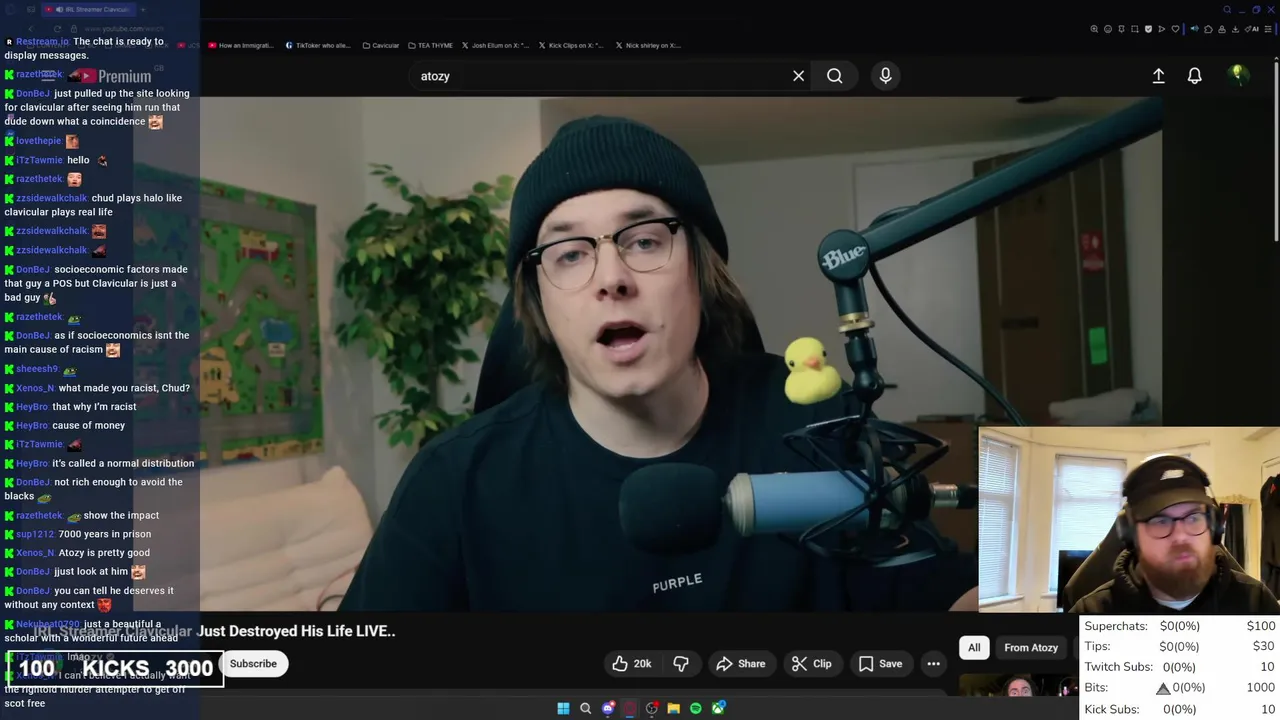Open the browser profile person icon
The height and width of the screenshot is (720, 1280).
1222,29
